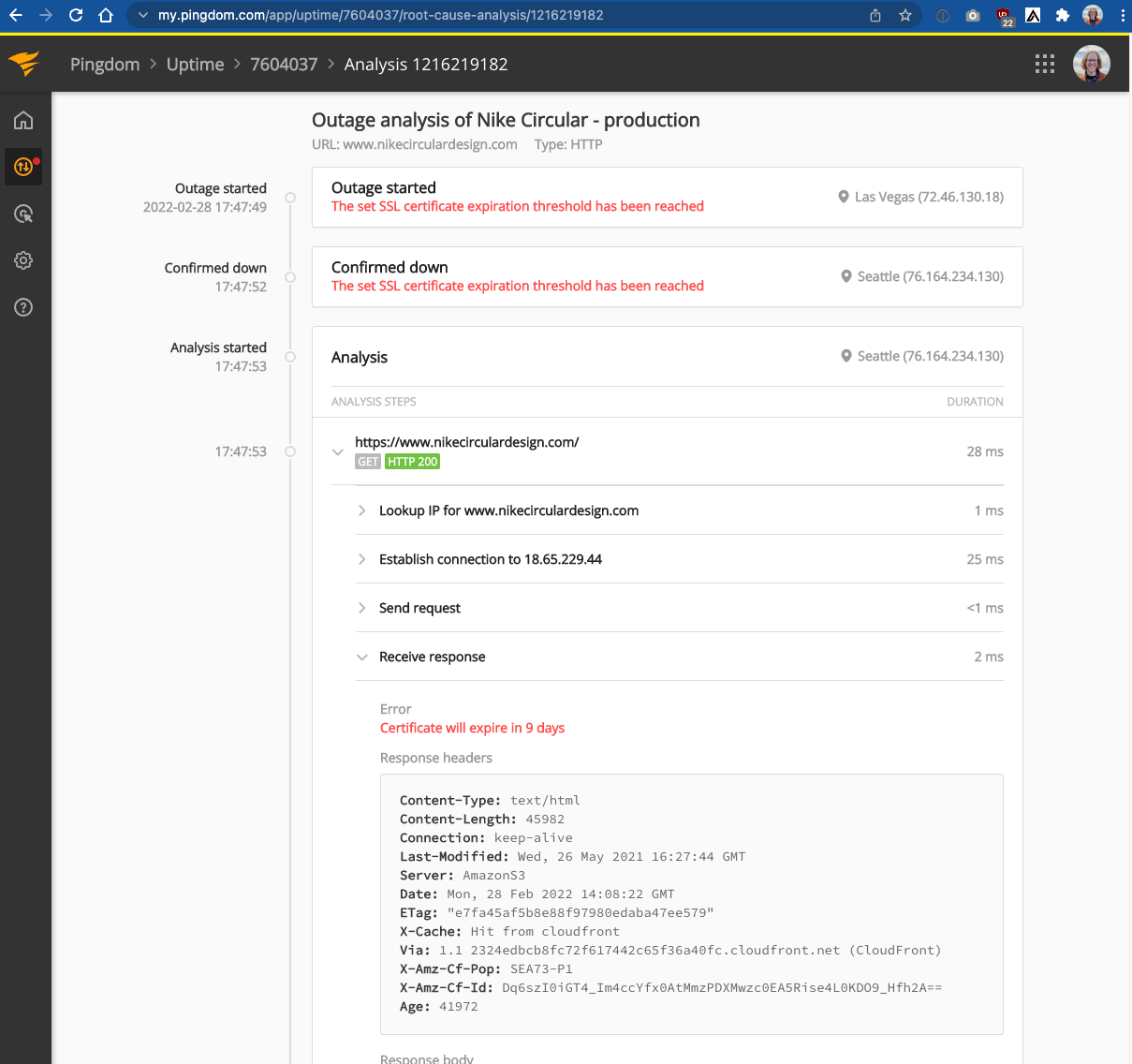Click the 28 ms duration value
The width and height of the screenshot is (1132, 1064).
(985, 451)
